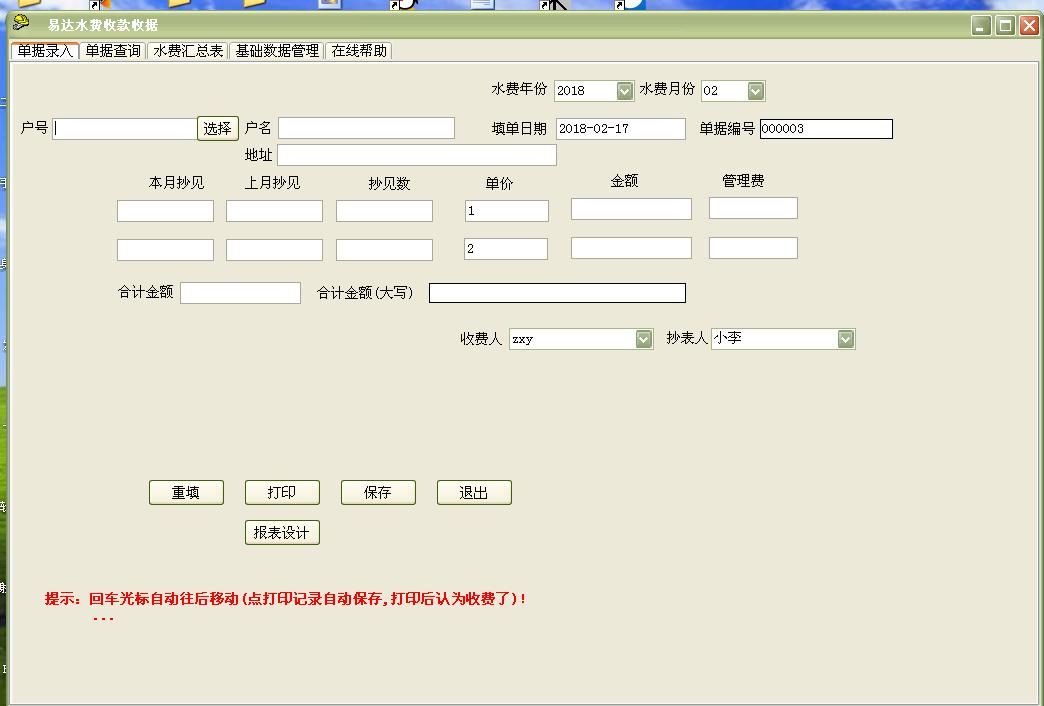
Task: Click the 单价 field containing 2
Action: [x=506, y=249]
